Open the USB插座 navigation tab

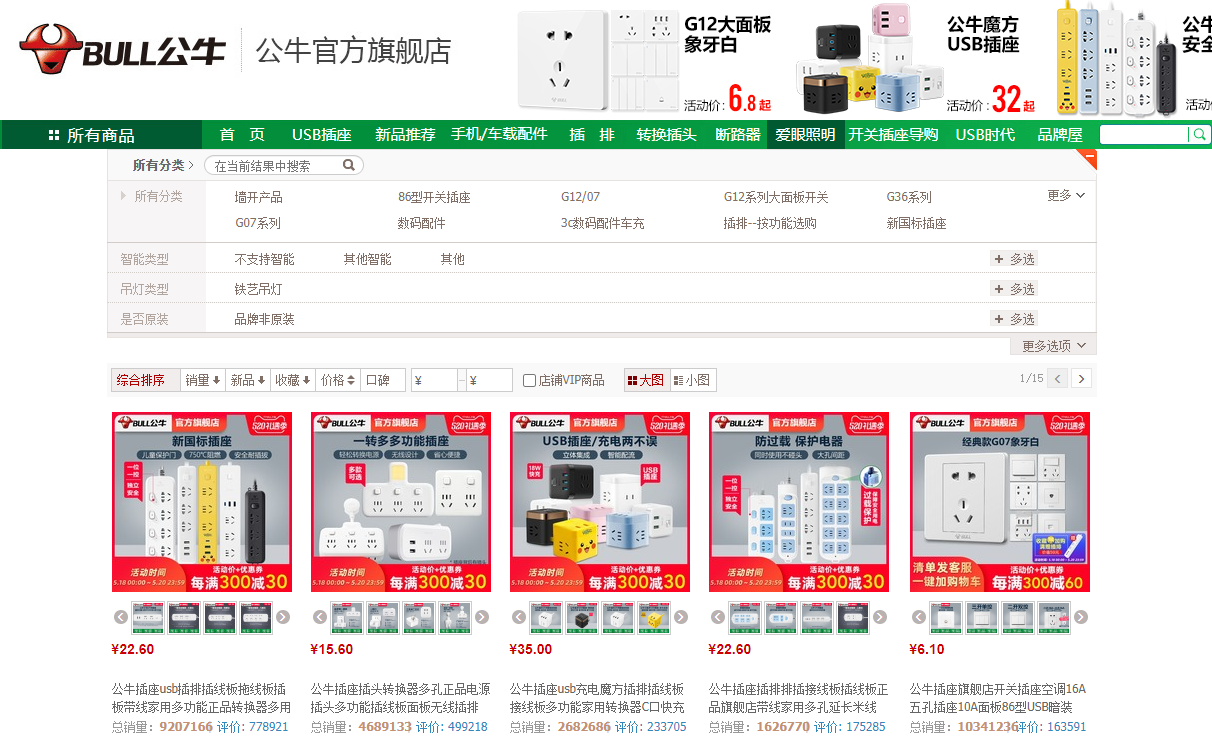coord(321,135)
